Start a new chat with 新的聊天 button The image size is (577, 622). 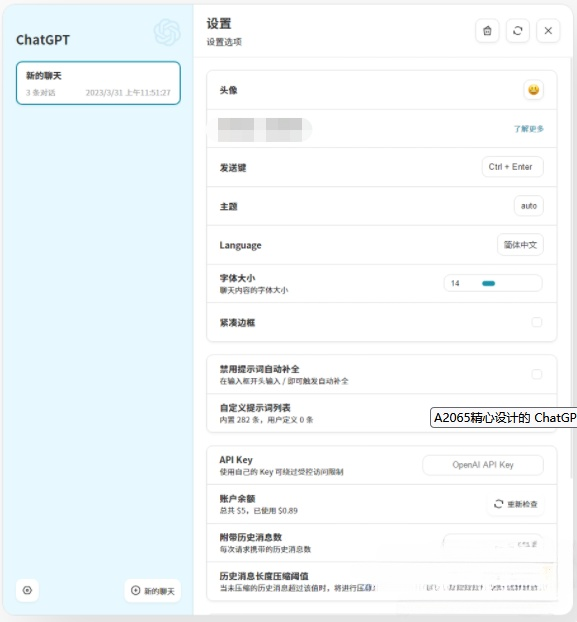[153, 591]
